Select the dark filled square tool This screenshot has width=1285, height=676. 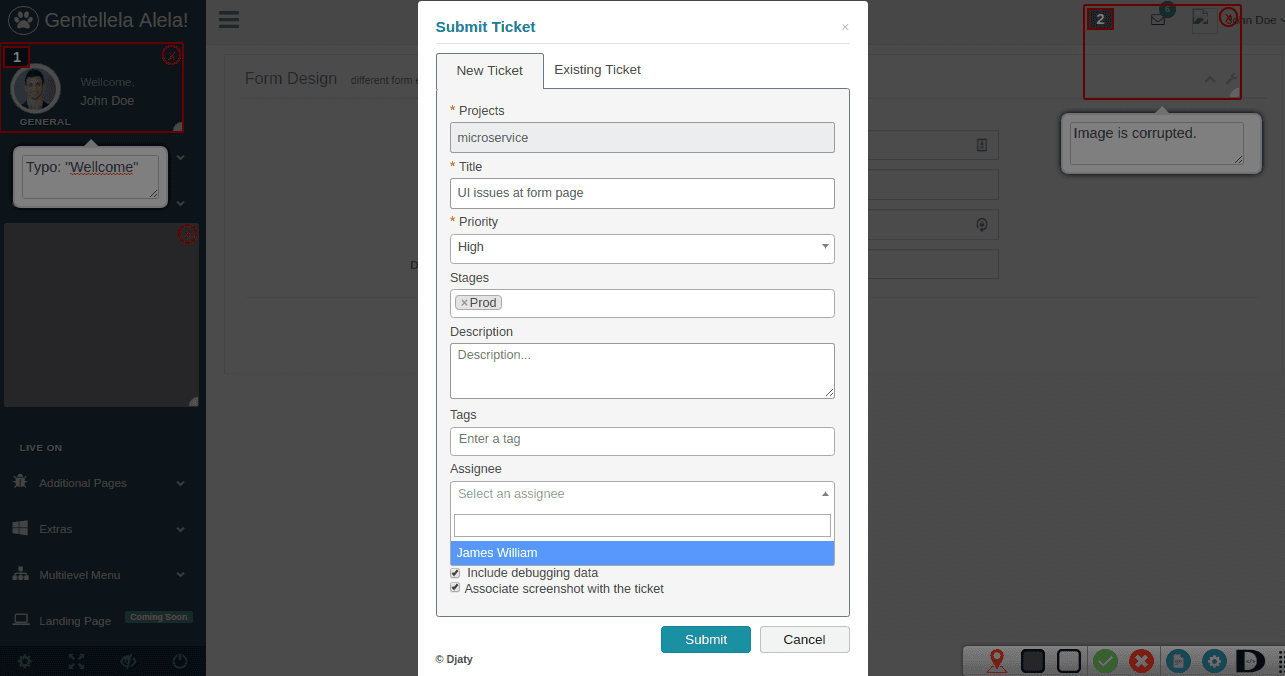click(1033, 661)
